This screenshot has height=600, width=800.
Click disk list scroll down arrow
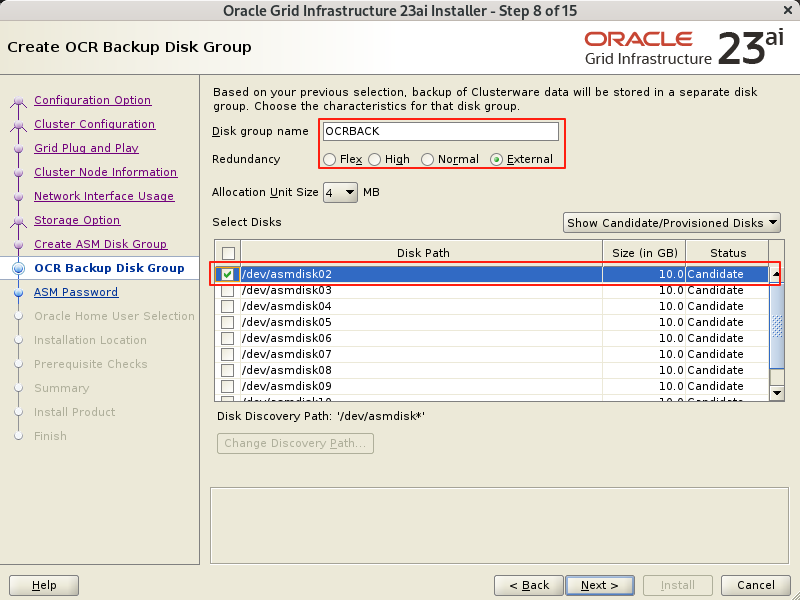point(777,393)
